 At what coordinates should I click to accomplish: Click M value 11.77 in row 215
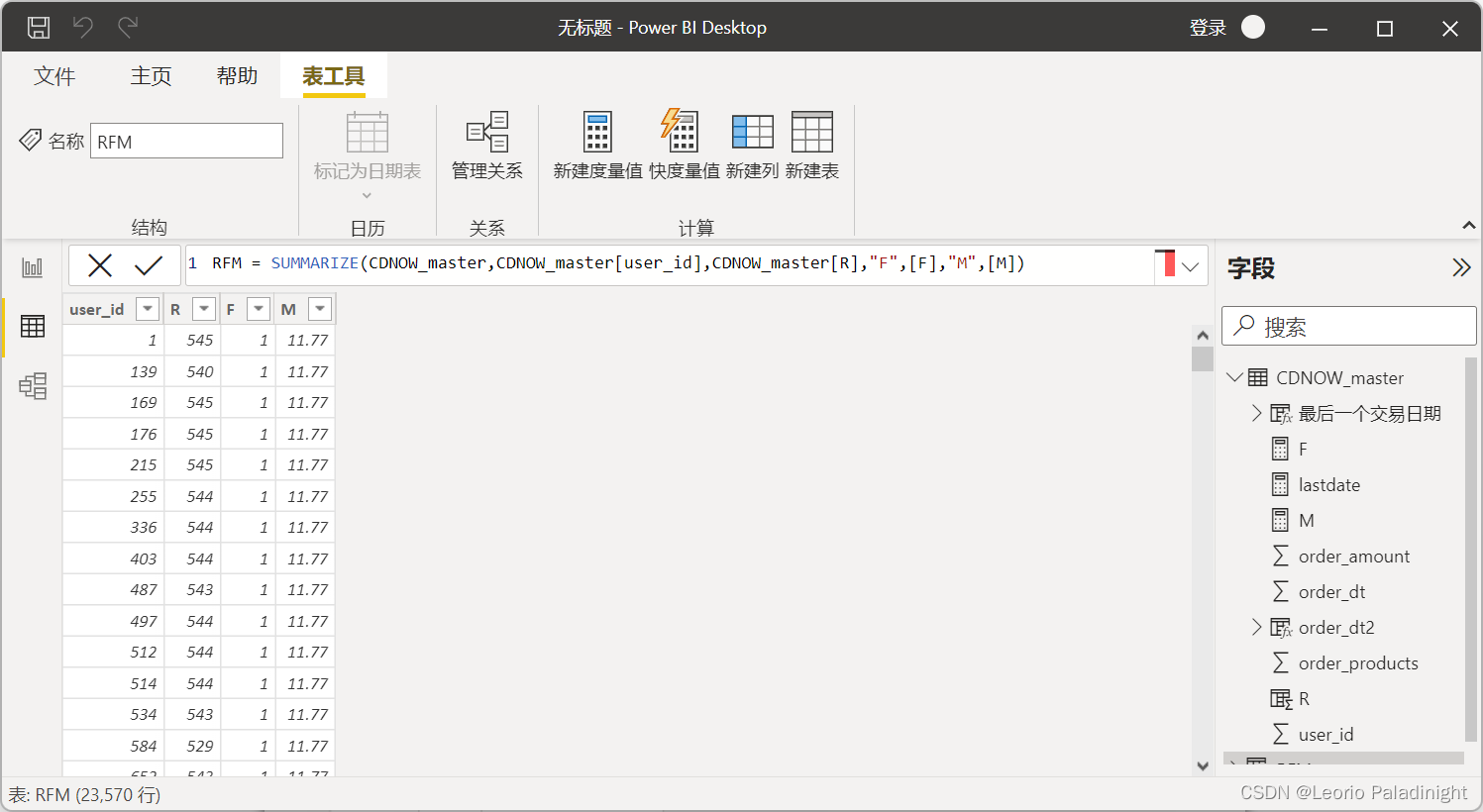point(307,464)
